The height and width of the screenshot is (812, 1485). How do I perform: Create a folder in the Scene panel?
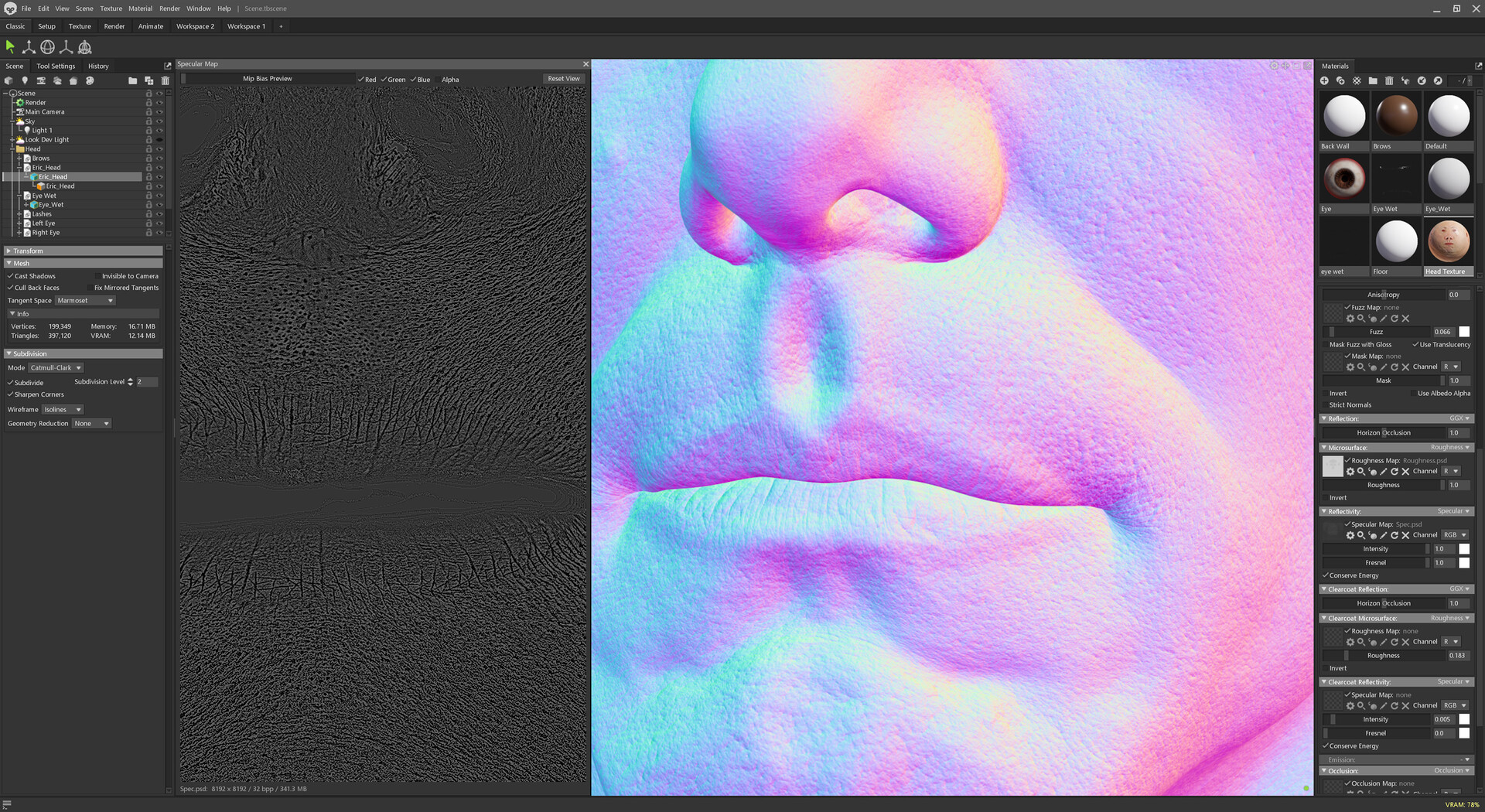click(132, 80)
